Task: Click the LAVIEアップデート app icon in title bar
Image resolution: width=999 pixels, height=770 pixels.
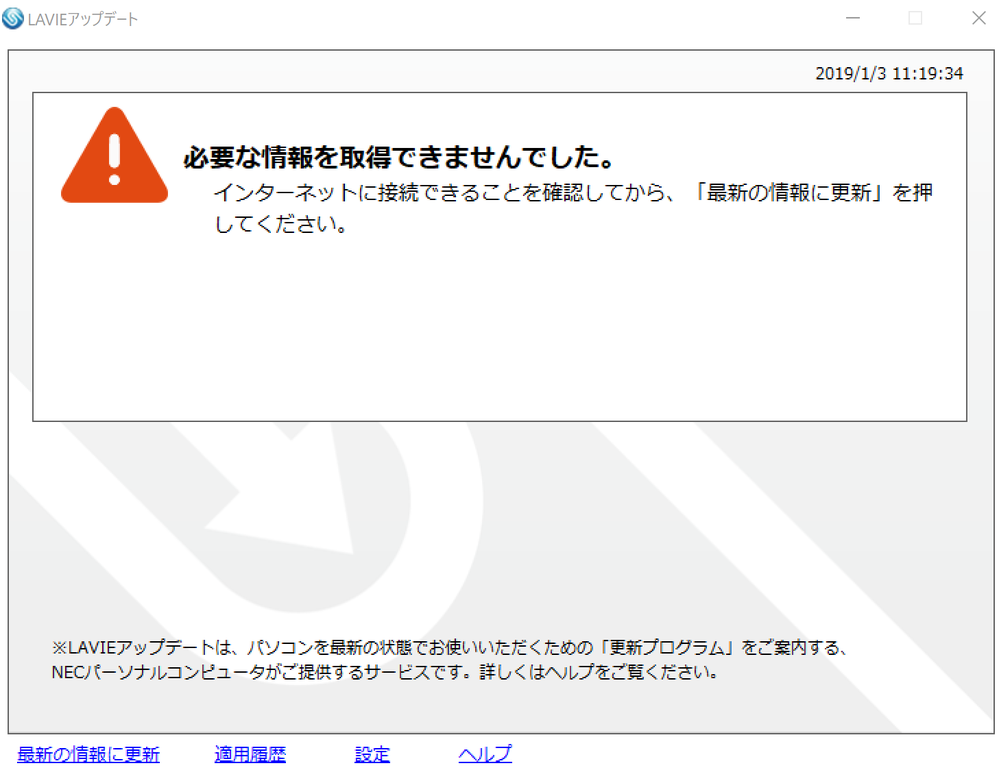Action: coord(13,18)
